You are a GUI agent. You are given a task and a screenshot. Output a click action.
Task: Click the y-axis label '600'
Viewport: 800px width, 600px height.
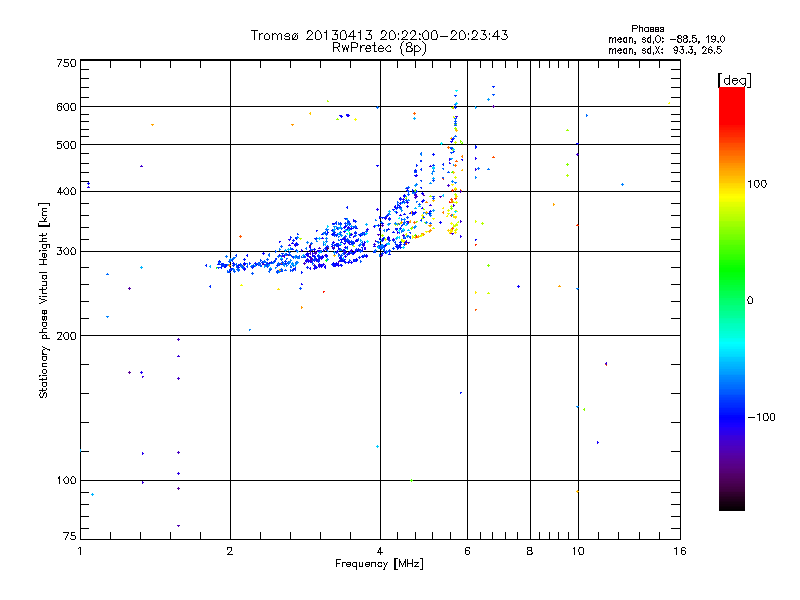tap(66, 107)
